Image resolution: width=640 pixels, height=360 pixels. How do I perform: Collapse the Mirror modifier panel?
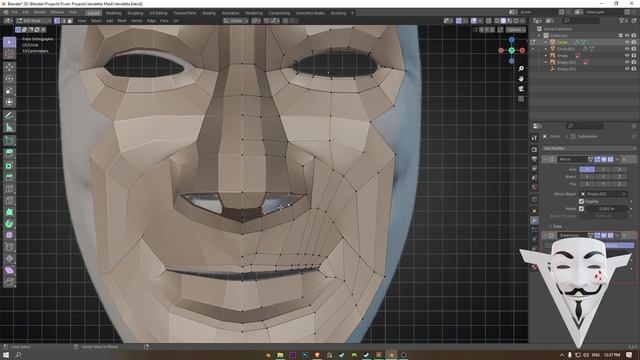coord(546,159)
